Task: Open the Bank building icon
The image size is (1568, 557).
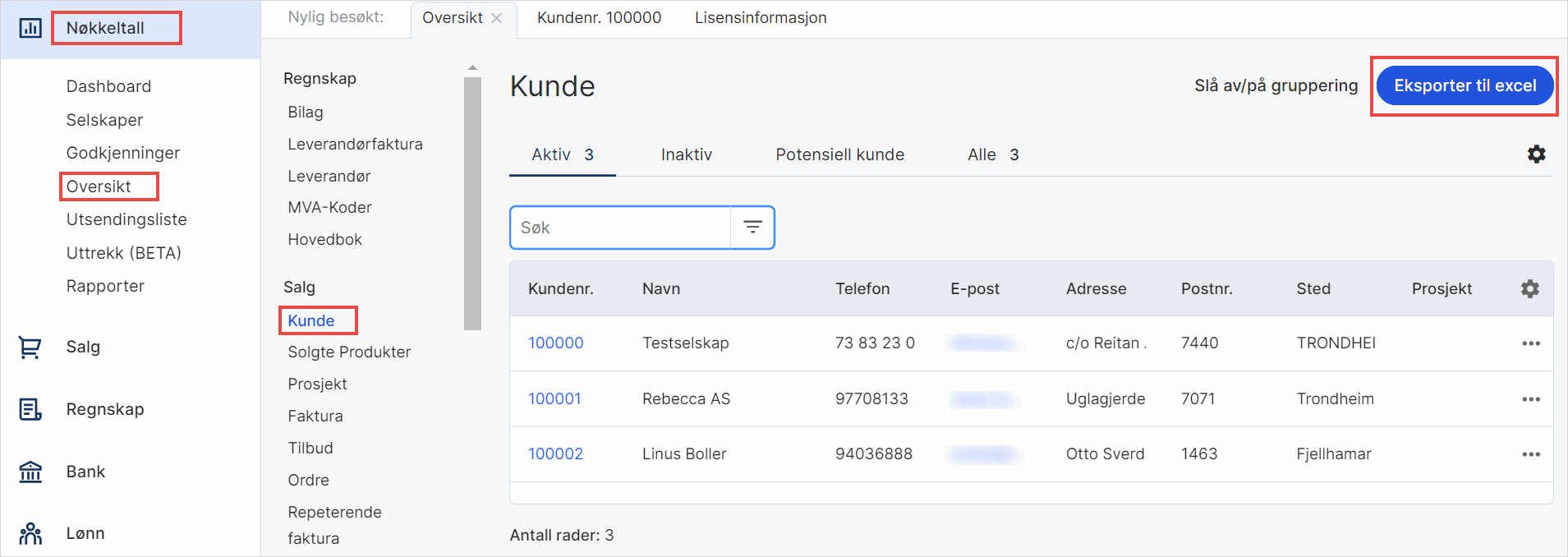Action: 30,472
